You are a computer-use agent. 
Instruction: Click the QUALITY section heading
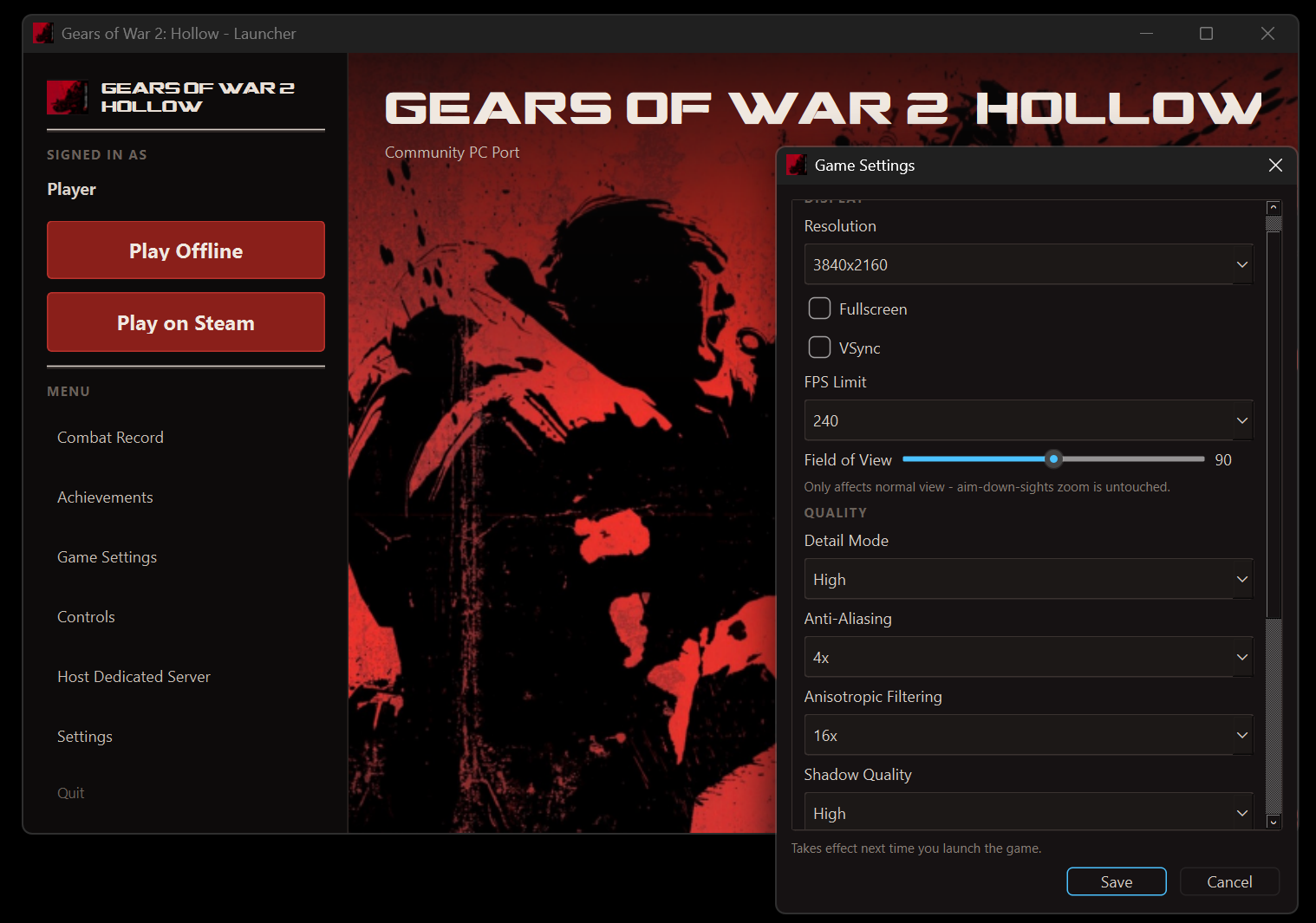pyautogui.click(x=835, y=513)
